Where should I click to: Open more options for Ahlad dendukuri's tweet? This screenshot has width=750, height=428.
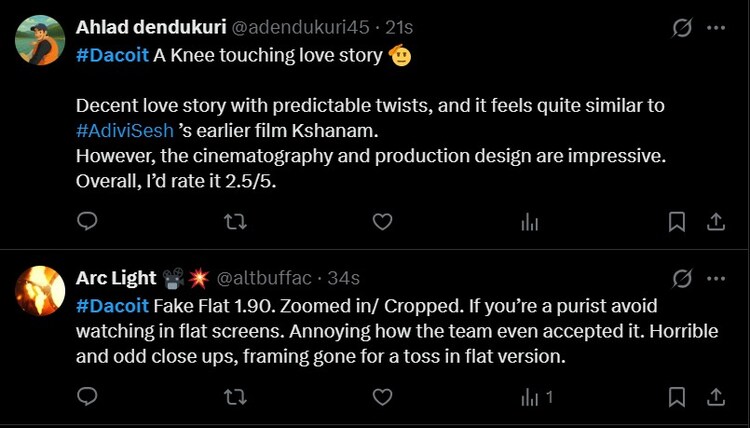(x=716, y=28)
